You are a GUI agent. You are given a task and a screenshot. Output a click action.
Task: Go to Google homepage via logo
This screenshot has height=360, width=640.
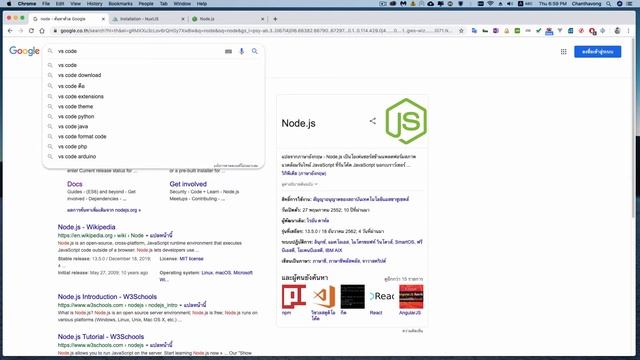click(24, 51)
